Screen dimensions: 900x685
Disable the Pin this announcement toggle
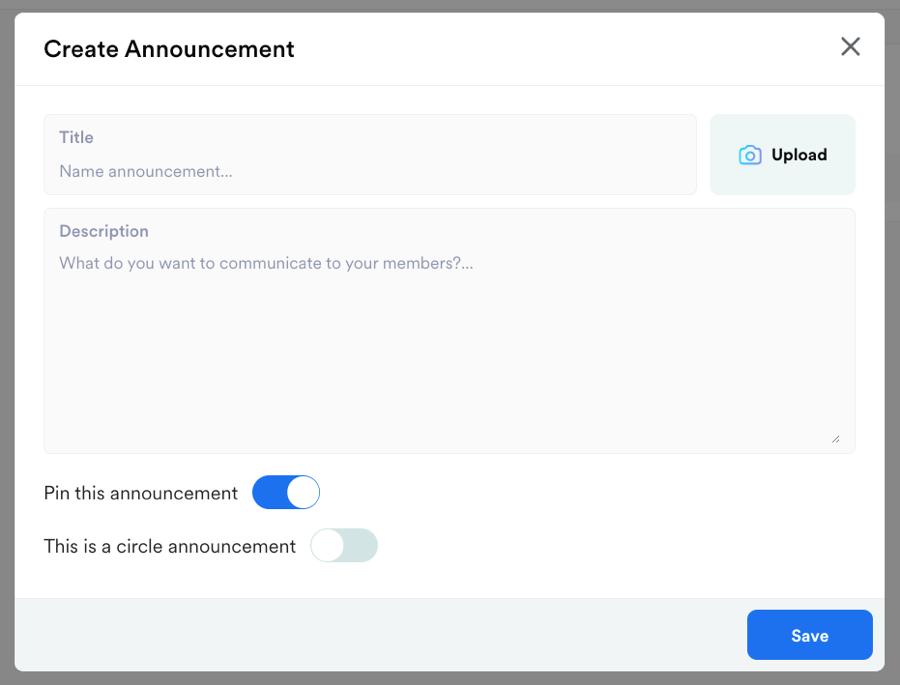click(x=286, y=493)
